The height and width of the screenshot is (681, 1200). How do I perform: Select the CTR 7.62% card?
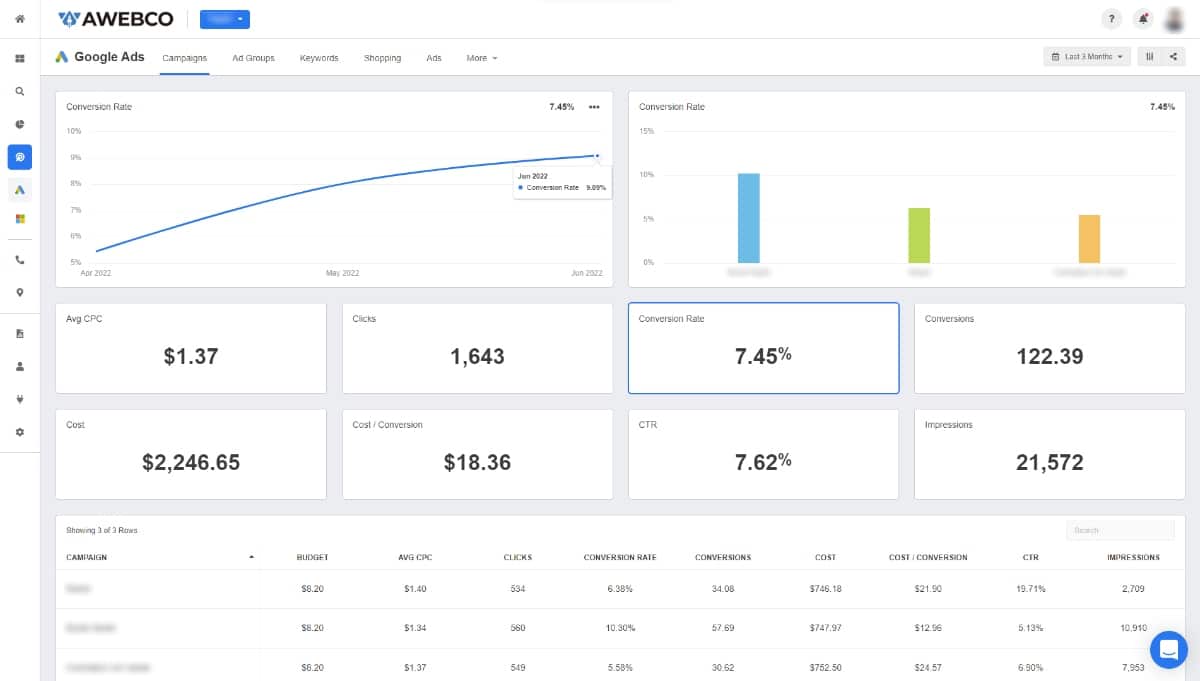(x=764, y=454)
